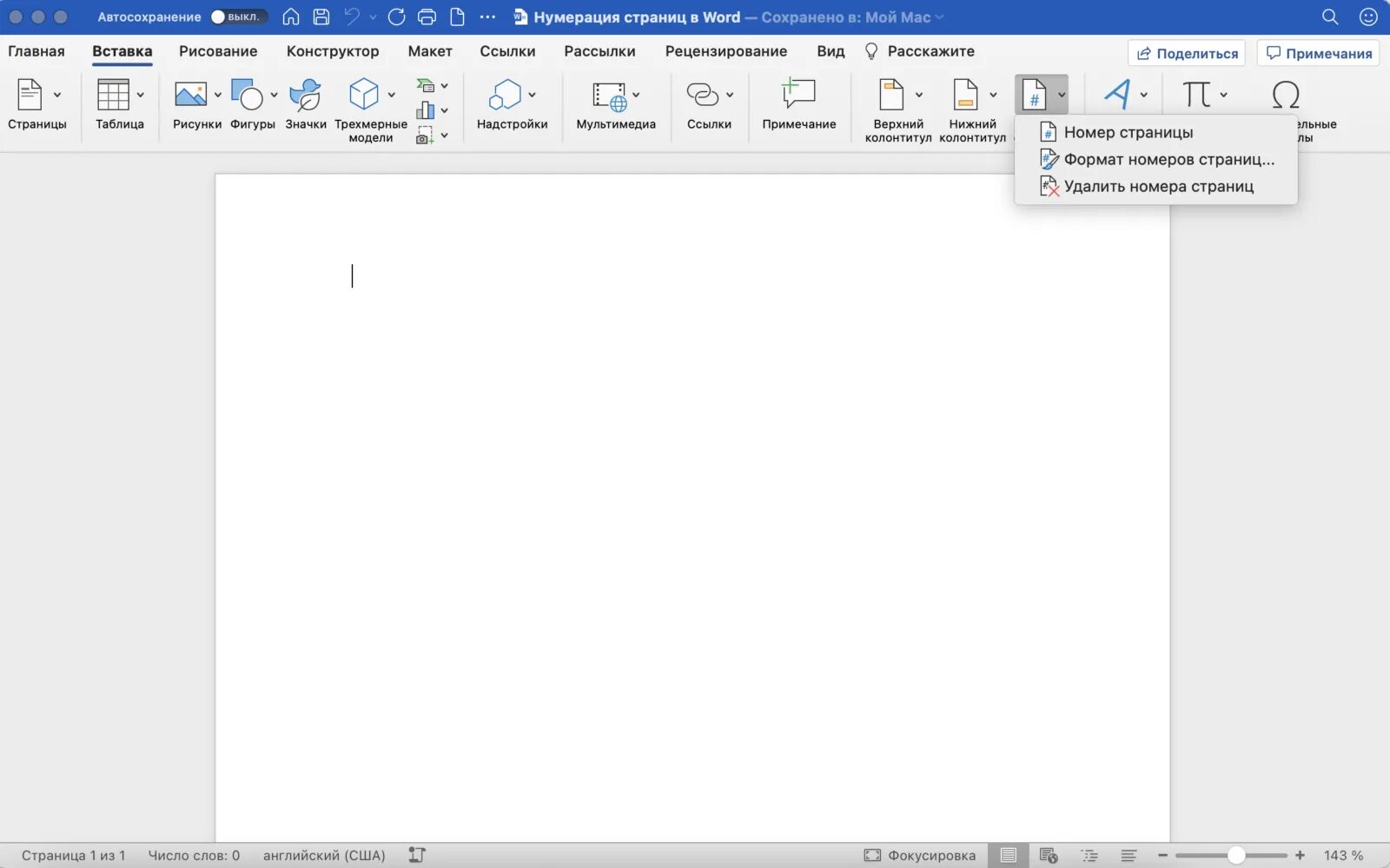
Task: Undo the last action with the arrow icon
Action: (352, 17)
